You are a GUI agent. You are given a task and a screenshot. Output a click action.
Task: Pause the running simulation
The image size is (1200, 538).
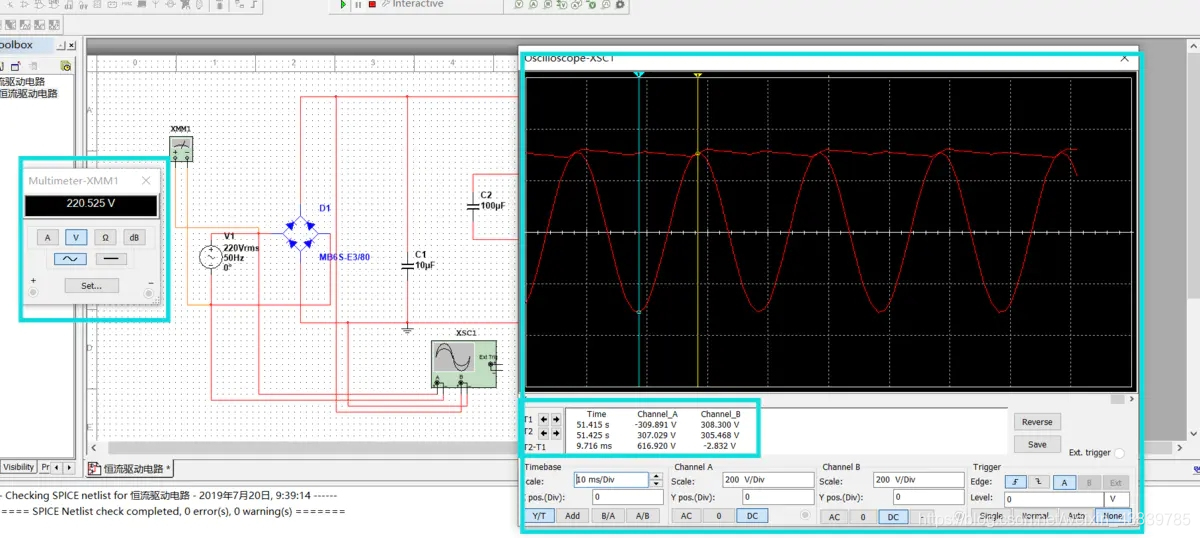(x=358, y=5)
